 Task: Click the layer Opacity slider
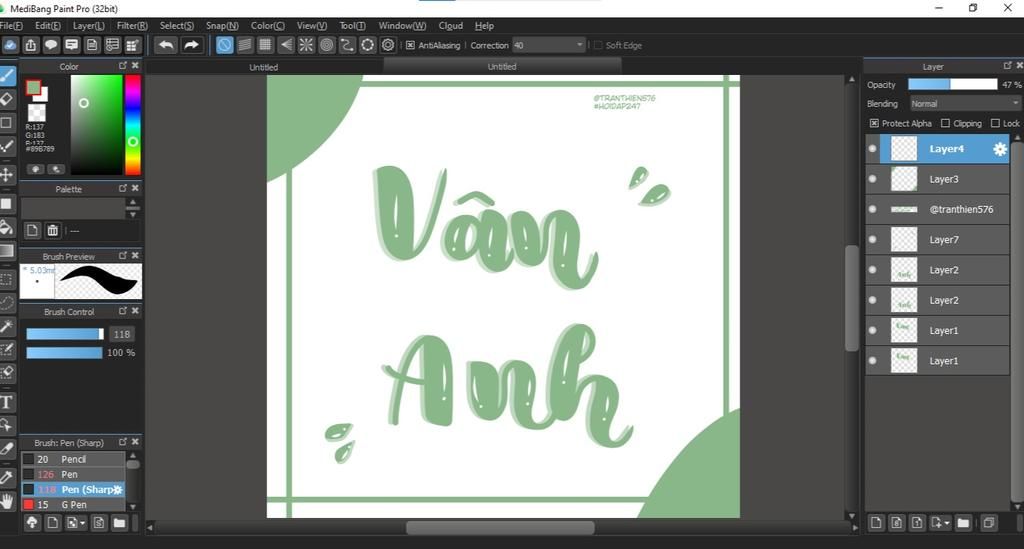pyautogui.click(x=953, y=85)
